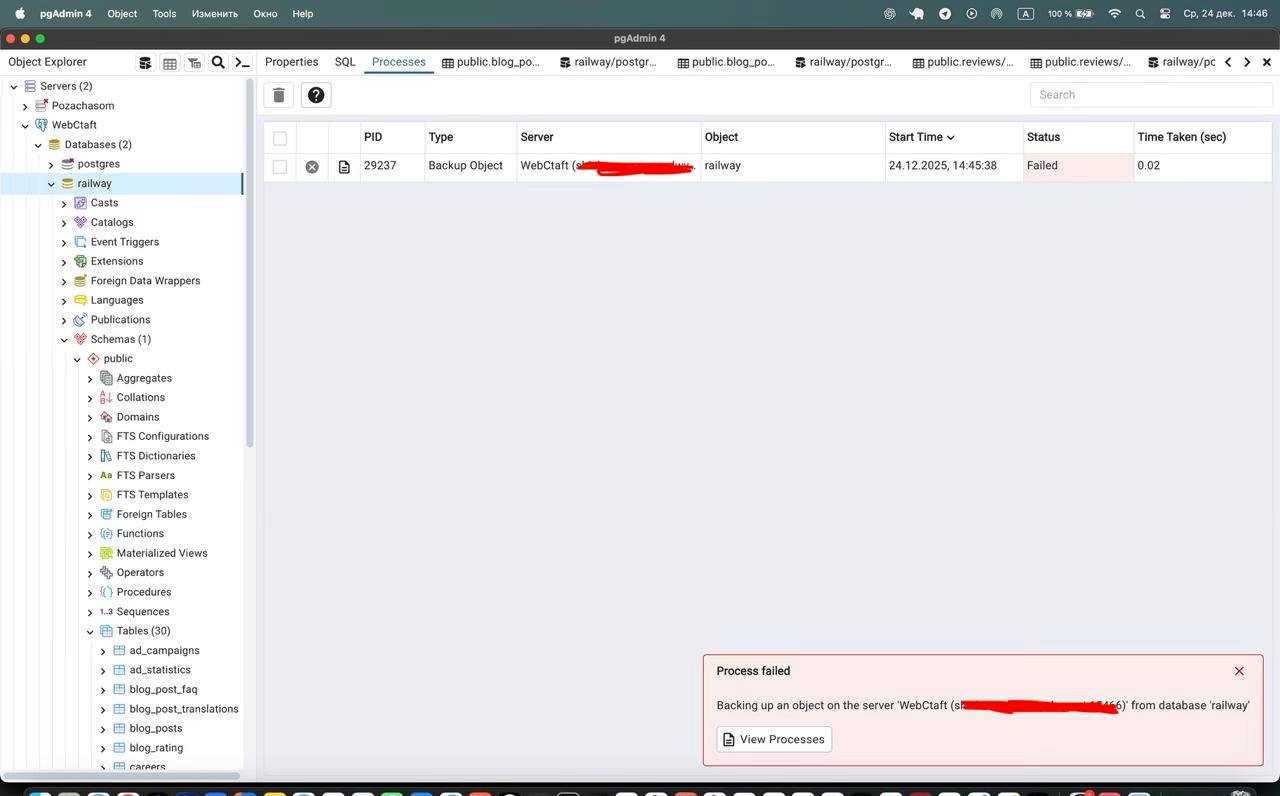Open the Tools menu
Image resolution: width=1280 pixels, height=796 pixels.
[164, 14]
